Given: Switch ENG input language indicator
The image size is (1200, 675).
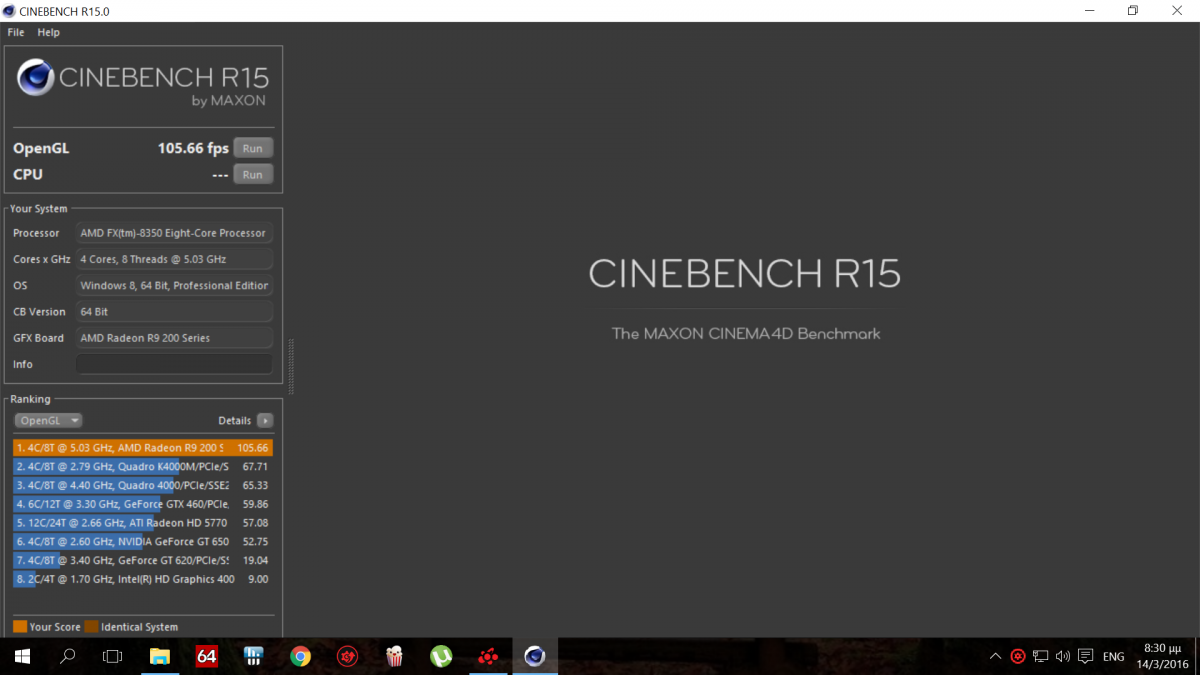Looking at the screenshot, I should pos(1114,657).
